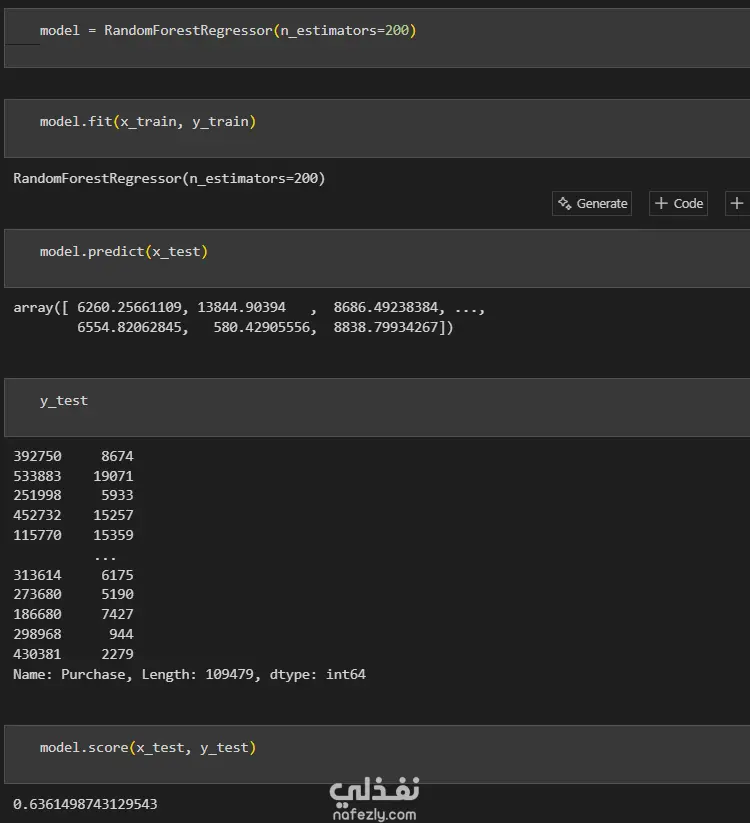Focus the model.score(x_test, y_test) cell
Image resolution: width=750 pixels, height=823 pixels.
tap(400, 754)
